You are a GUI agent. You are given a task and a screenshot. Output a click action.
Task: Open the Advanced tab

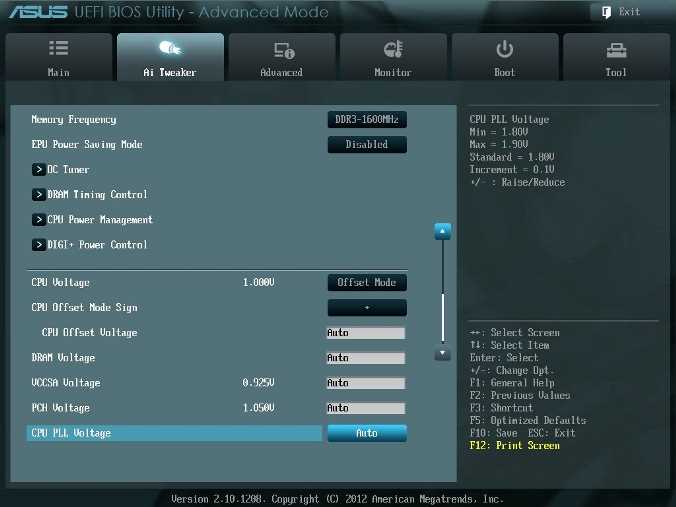(282, 57)
